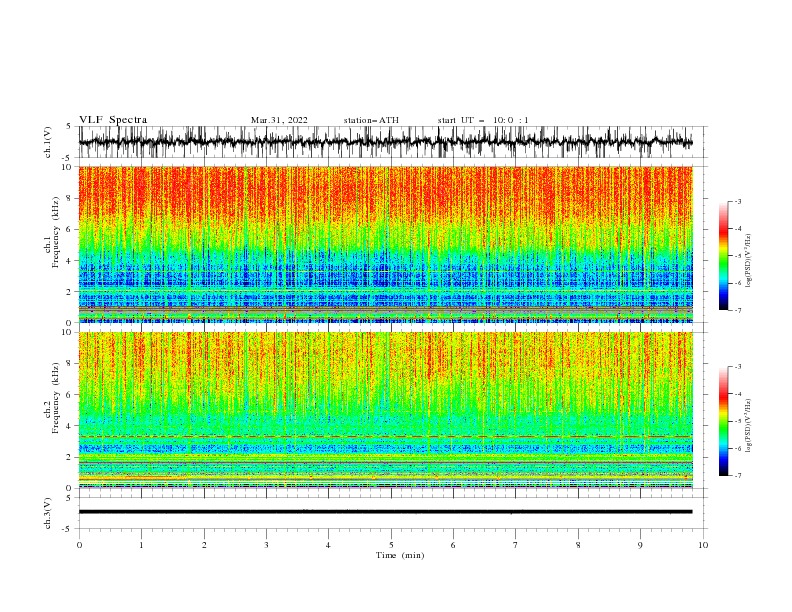The width and height of the screenshot is (792, 612).
Task: Click the ch.3 flat waveform trace
Action: [x=385, y=512]
